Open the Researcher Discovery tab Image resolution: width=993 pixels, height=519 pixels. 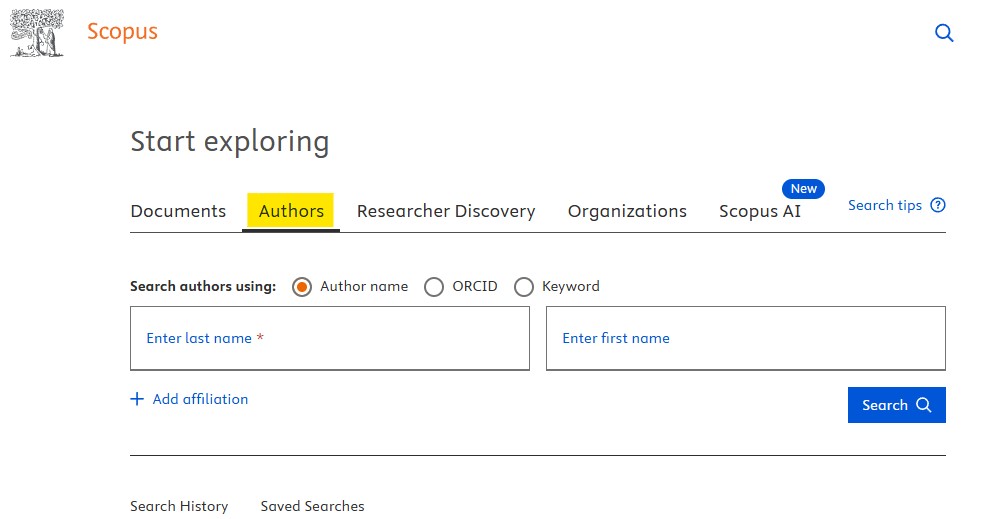pos(446,211)
